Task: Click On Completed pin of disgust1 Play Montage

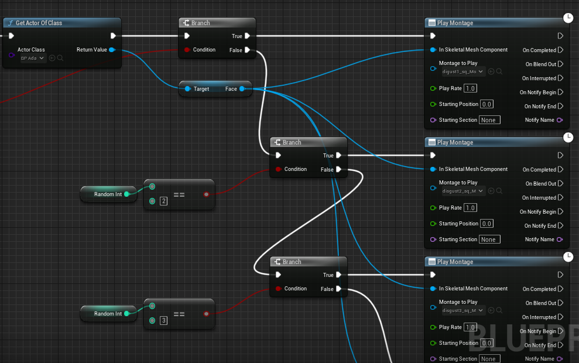Action: point(561,50)
